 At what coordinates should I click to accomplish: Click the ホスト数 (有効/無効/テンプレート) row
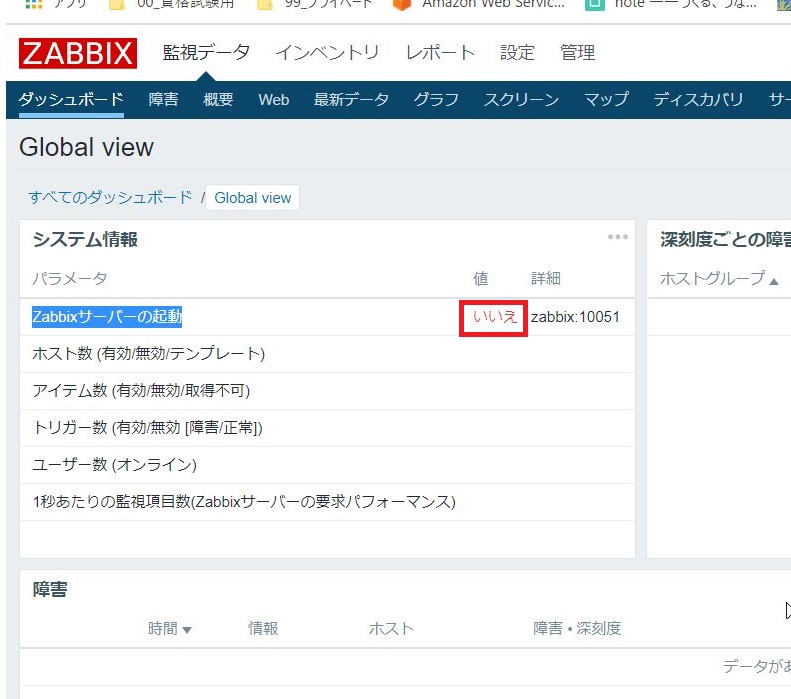coord(327,354)
